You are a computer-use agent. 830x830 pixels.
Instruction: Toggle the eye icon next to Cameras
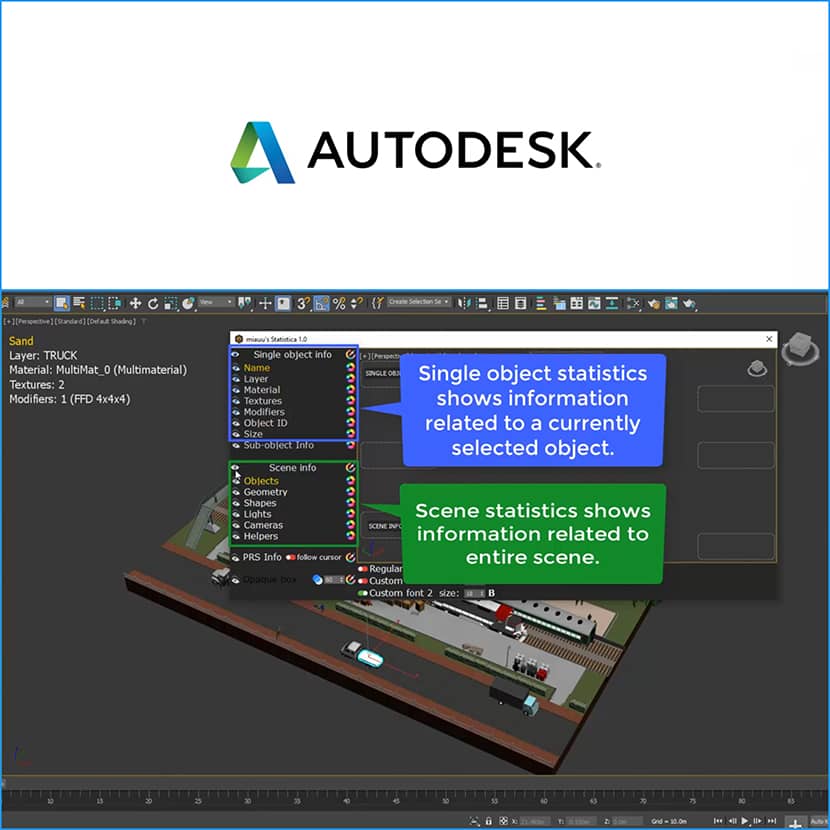[236, 526]
